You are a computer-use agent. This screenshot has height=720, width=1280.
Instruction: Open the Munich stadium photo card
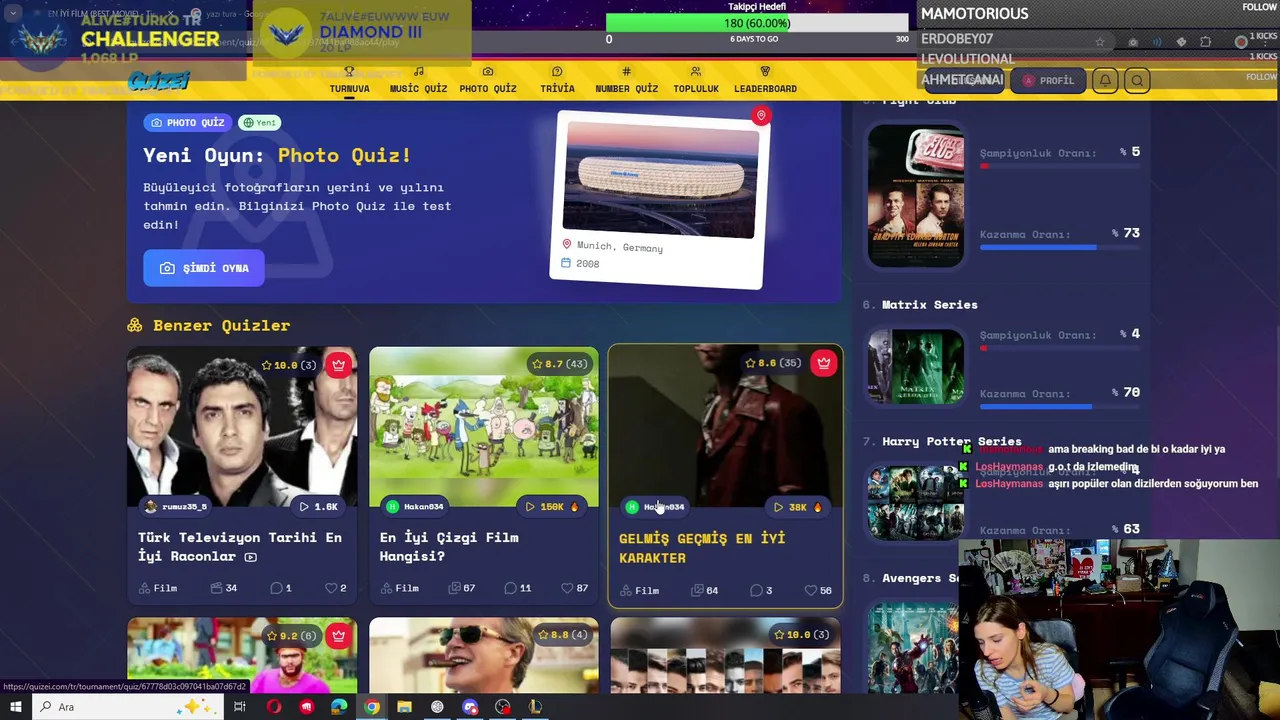click(660, 199)
